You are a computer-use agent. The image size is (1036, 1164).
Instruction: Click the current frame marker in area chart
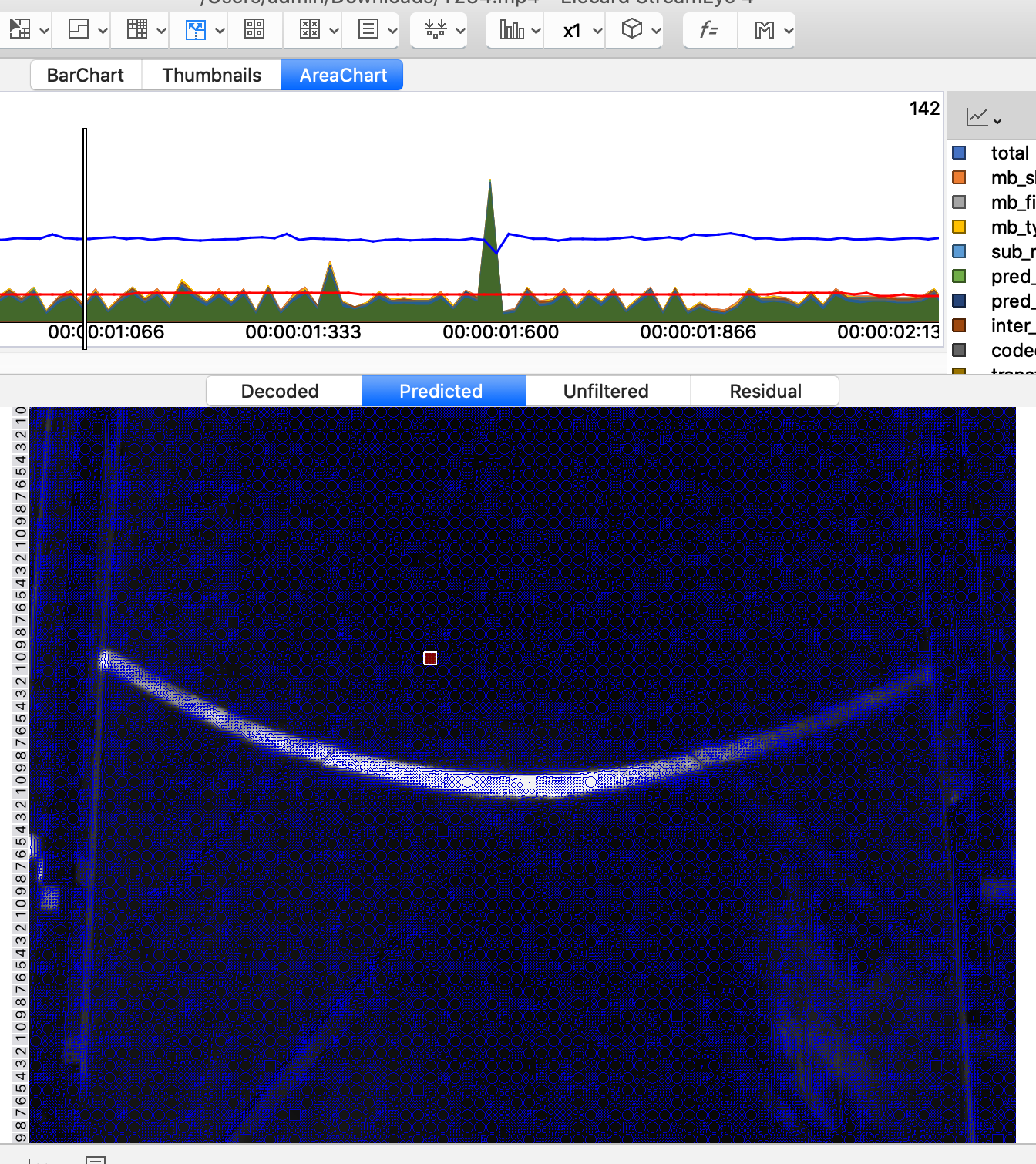click(85, 238)
